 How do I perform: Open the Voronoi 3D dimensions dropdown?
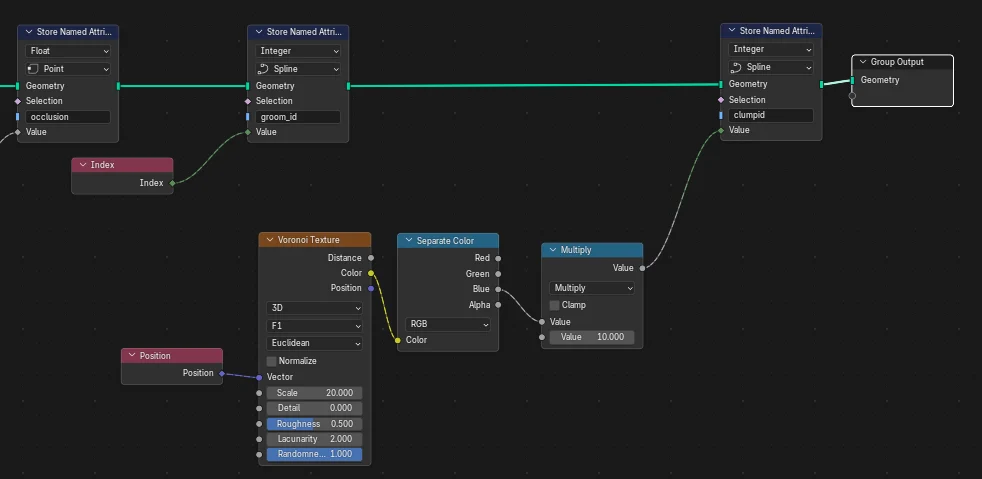[x=314, y=308]
